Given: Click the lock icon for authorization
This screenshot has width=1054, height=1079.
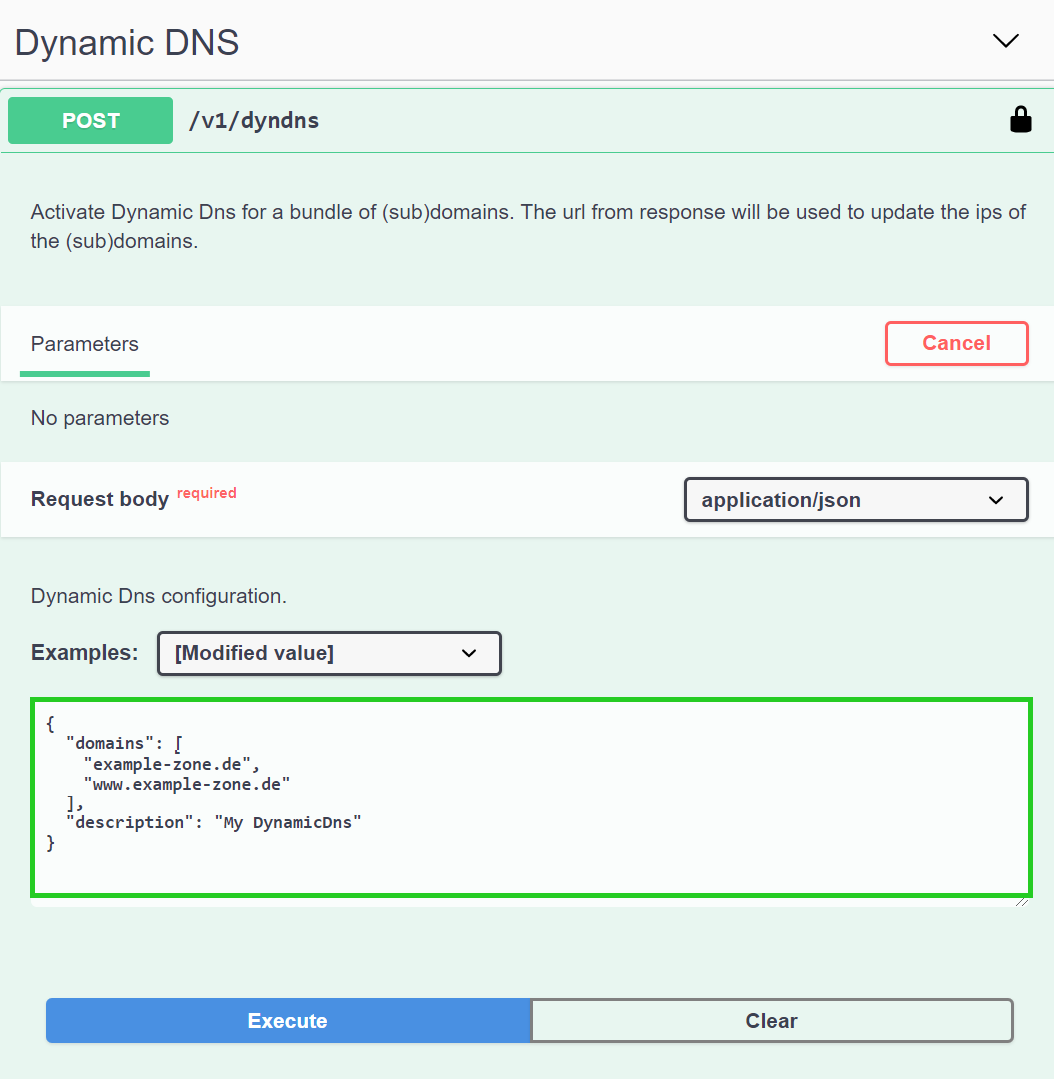Looking at the screenshot, I should (1020, 120).
